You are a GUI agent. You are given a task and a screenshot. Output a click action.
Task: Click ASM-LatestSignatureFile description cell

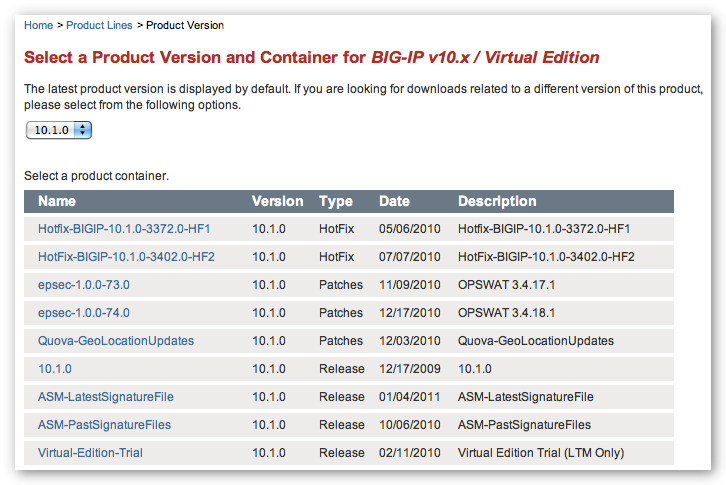point(526,397)
